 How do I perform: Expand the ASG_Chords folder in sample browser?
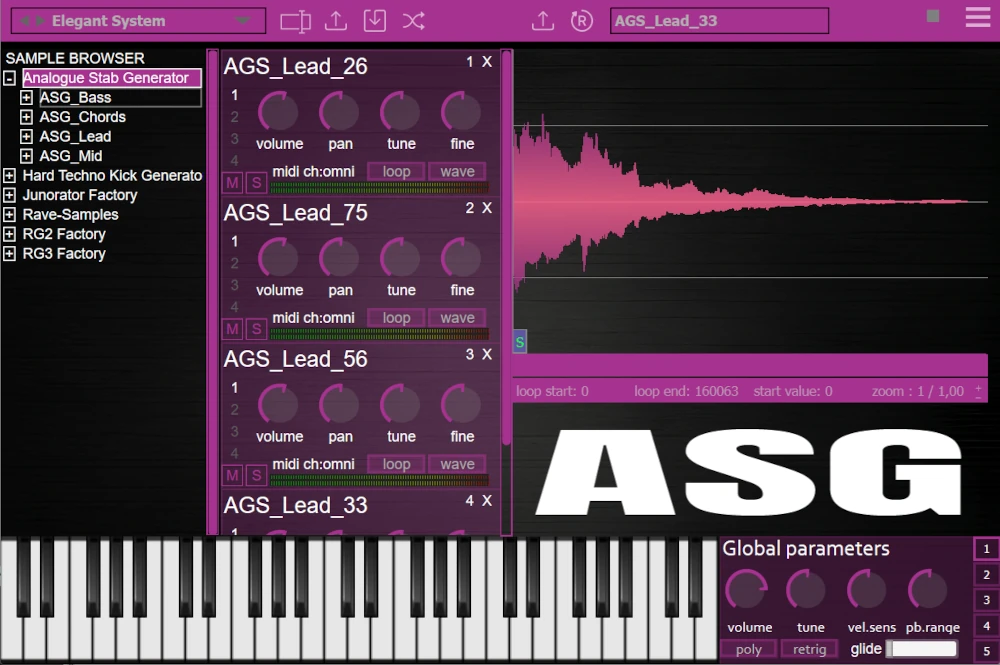27,117
